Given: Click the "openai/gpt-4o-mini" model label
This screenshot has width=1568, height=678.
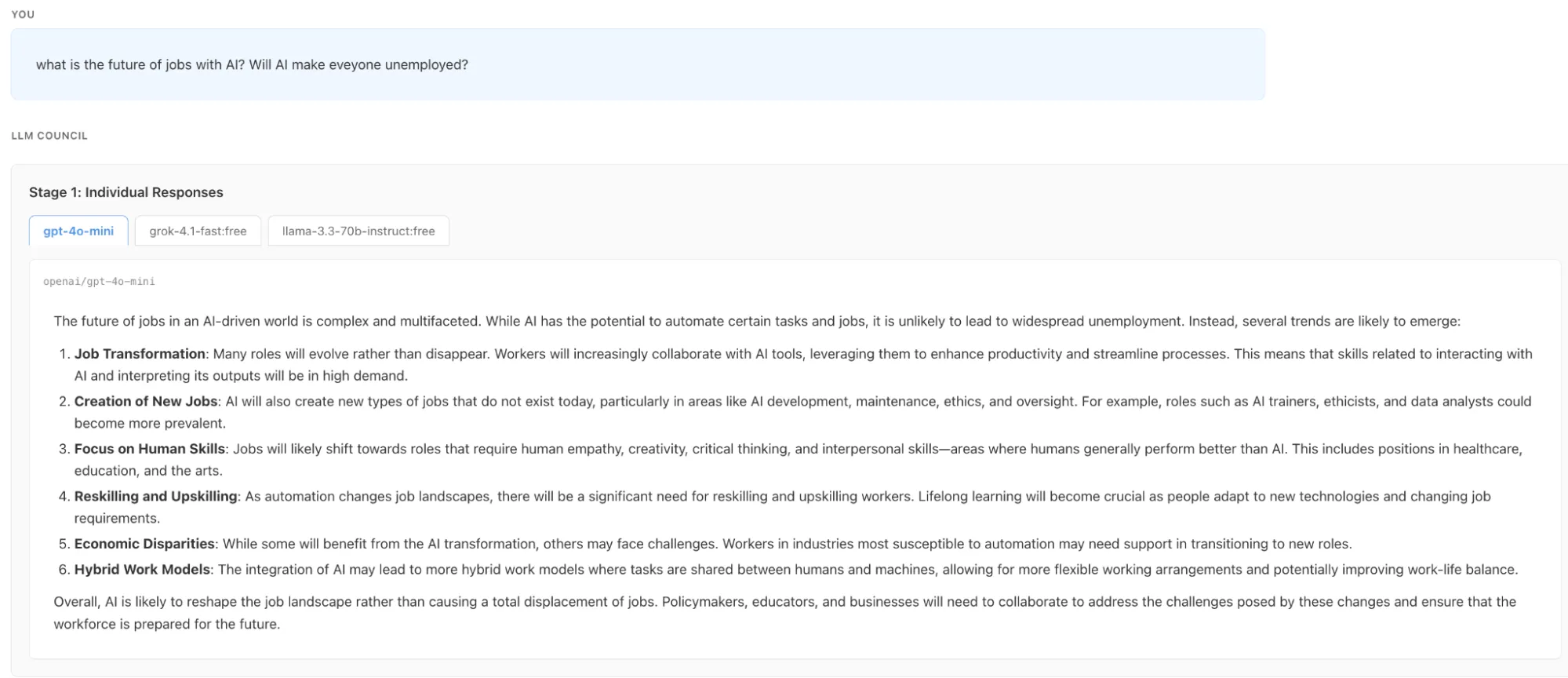Looking at the screenshot, I should pyautogui.click(x=99, y=282).
